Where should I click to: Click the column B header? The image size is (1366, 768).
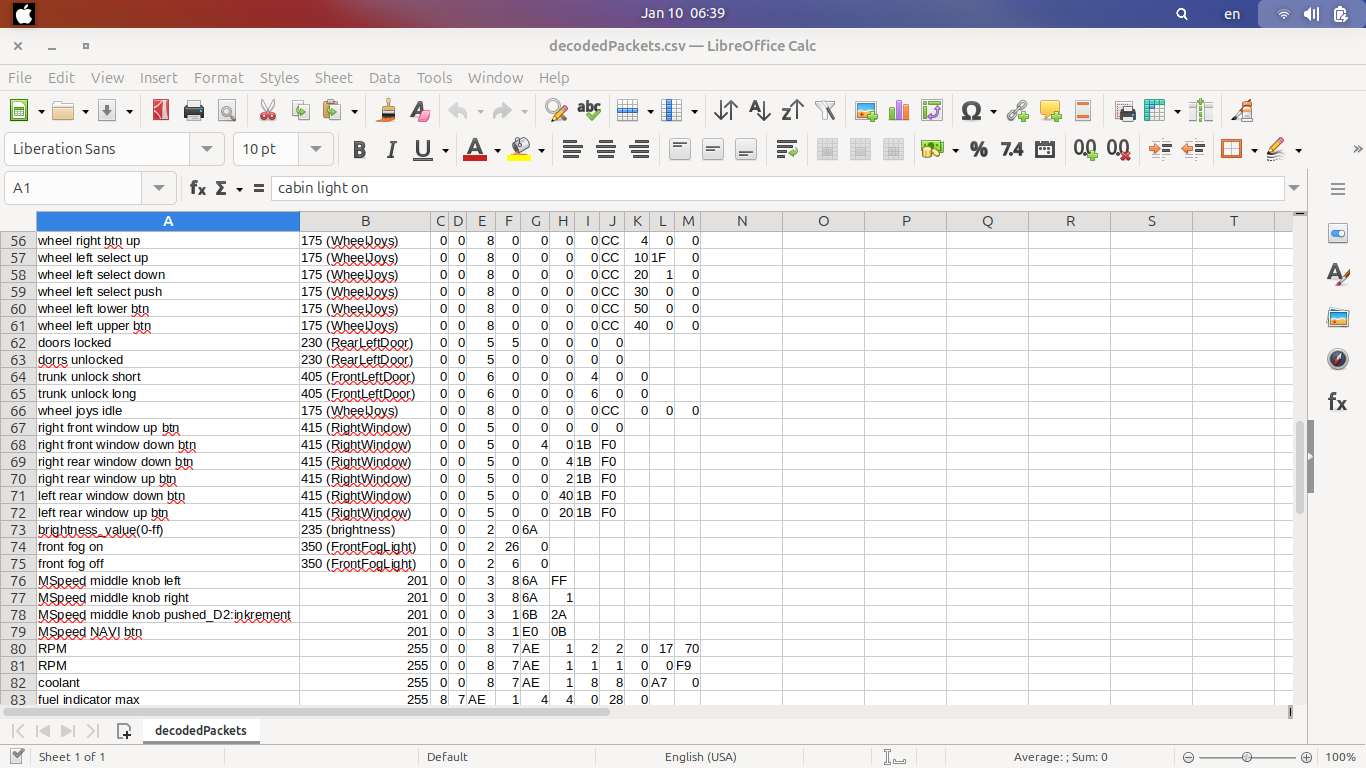(x=365, y=221)
